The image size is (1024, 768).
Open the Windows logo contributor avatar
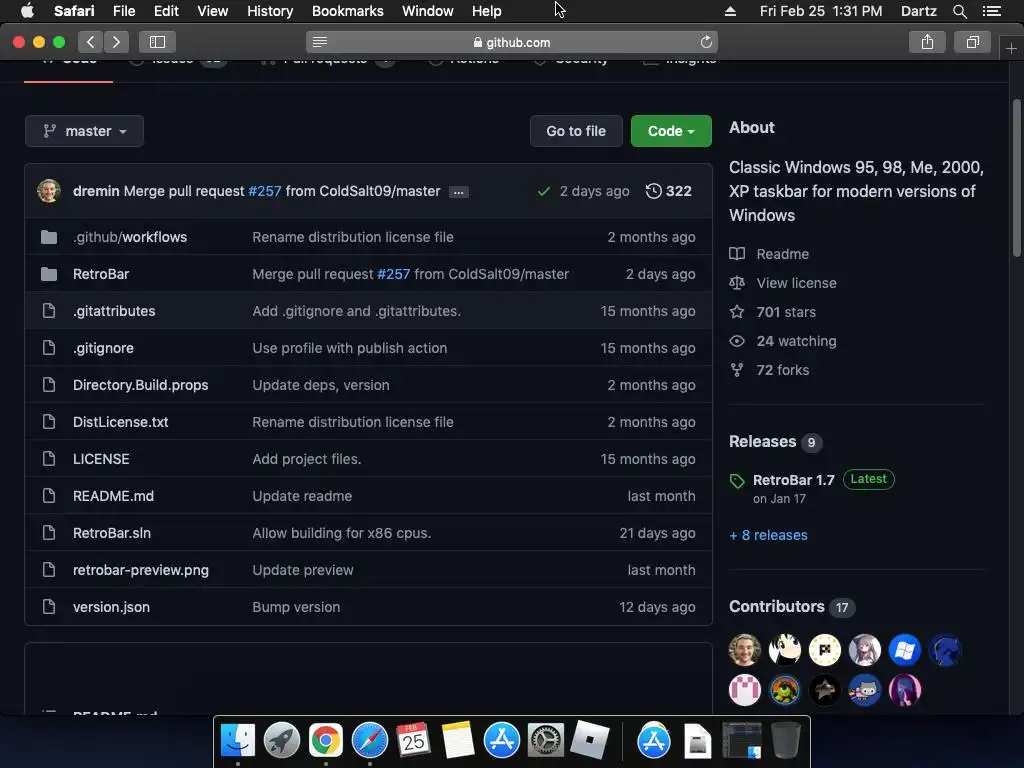coord(904,650)
